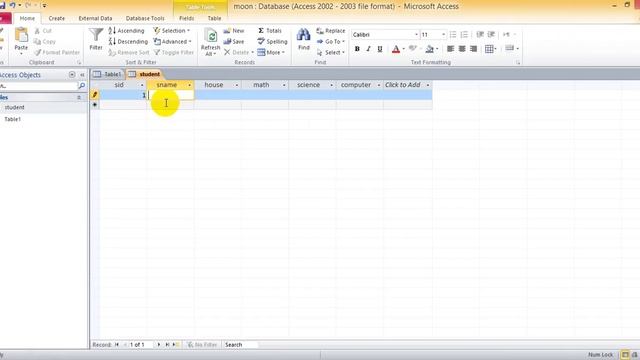
Task: Open the Database Tools tab
Action: click(x=145, y=18)
